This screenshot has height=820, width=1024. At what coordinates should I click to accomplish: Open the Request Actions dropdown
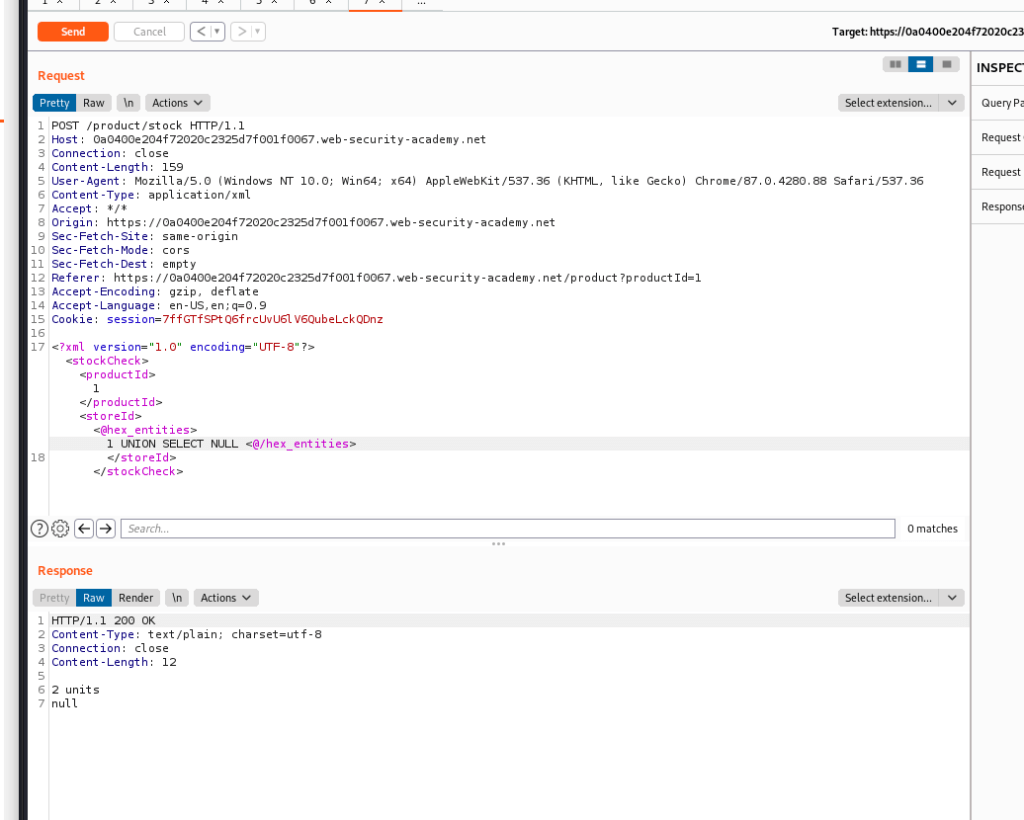click(177, 103)
